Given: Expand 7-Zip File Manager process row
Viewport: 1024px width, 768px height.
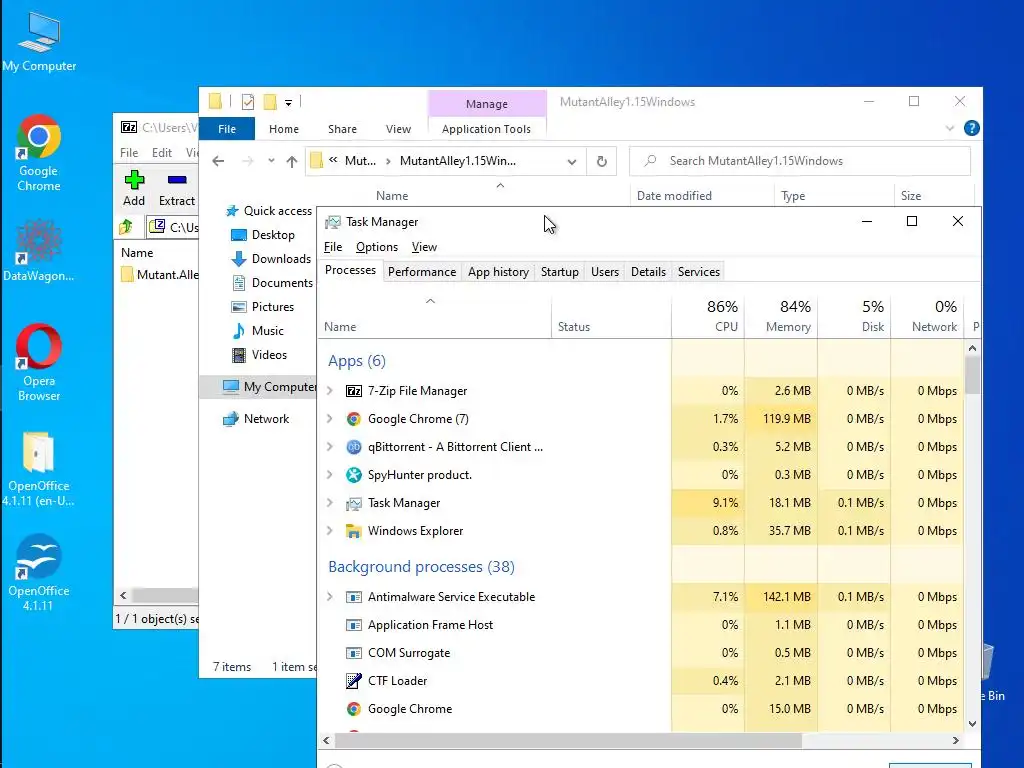Looking at the screenshot, I should click(x=330, y=391).
